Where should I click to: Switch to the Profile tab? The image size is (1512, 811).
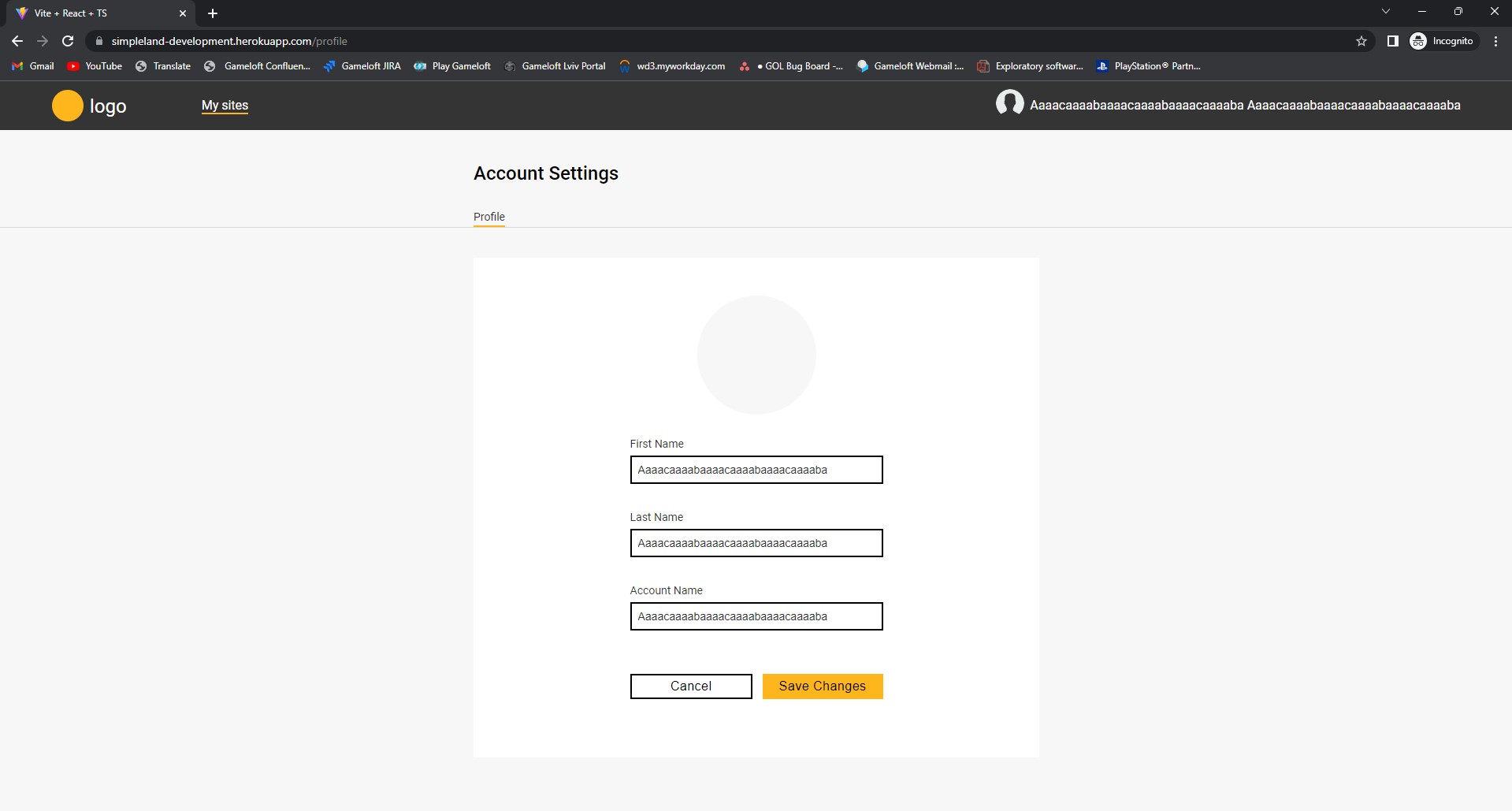489,217
